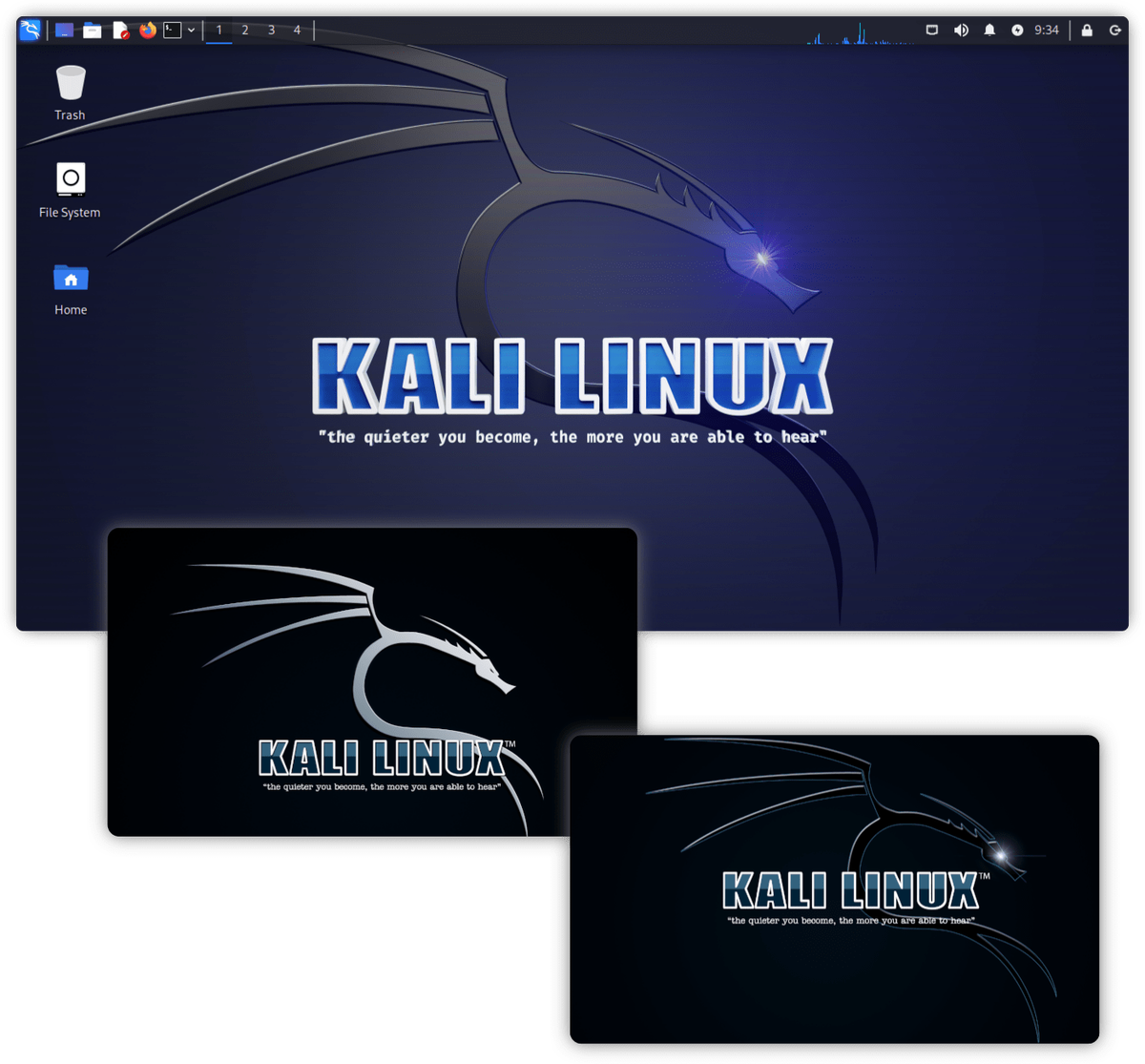Open the terminal emulator launcher
The image size is (1145, 1064).
pyautogui.click(x=173, y=31)
